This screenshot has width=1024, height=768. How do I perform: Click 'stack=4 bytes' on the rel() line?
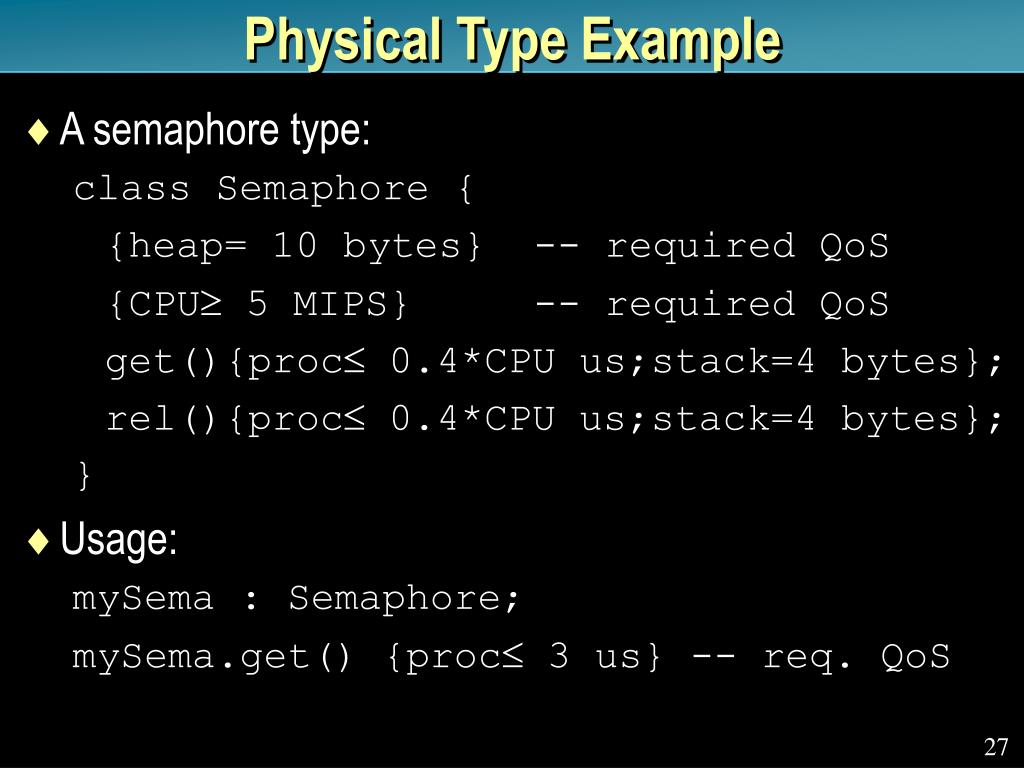coord(805,419)
